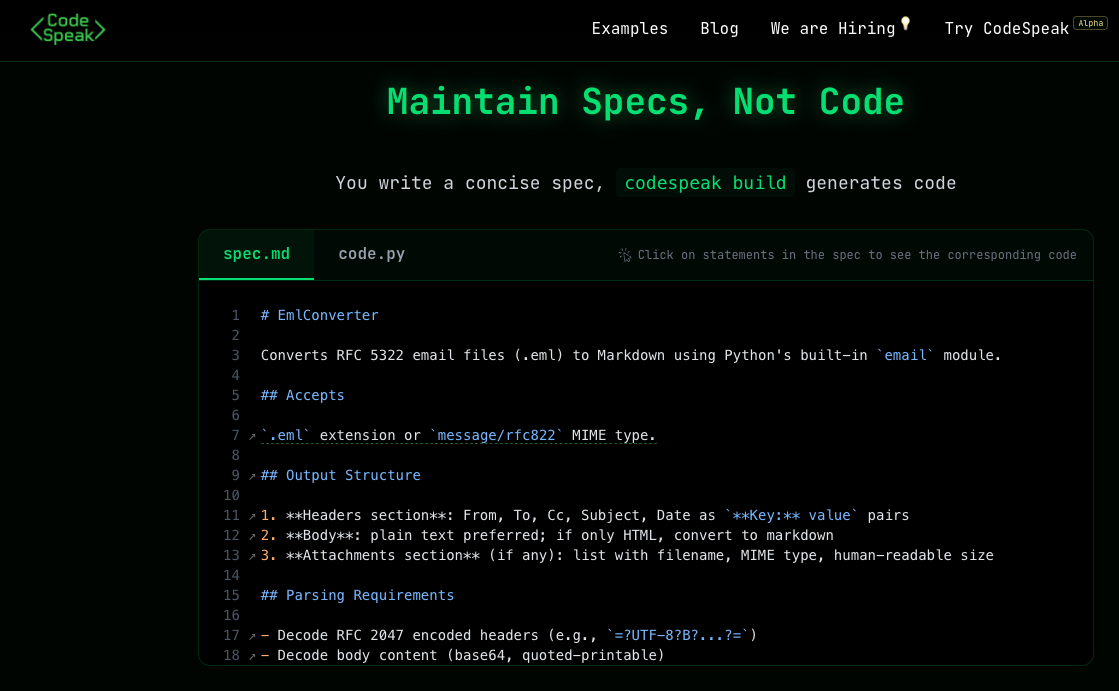Click the cursor hint icon above the spec
Screen dimensions: 1119x691
coord(625,255)
